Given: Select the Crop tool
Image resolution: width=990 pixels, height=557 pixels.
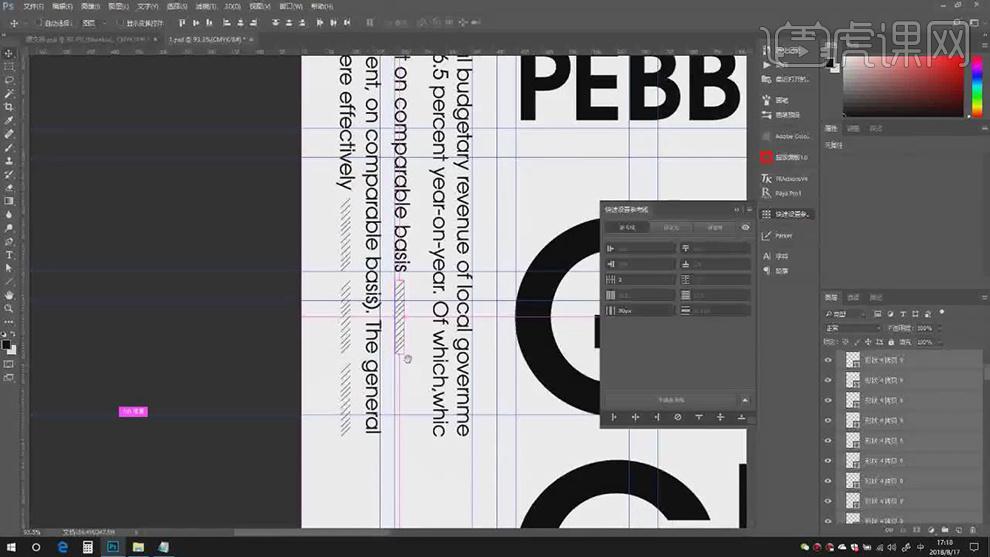Looking at the screenshot, I should (9, 107).
